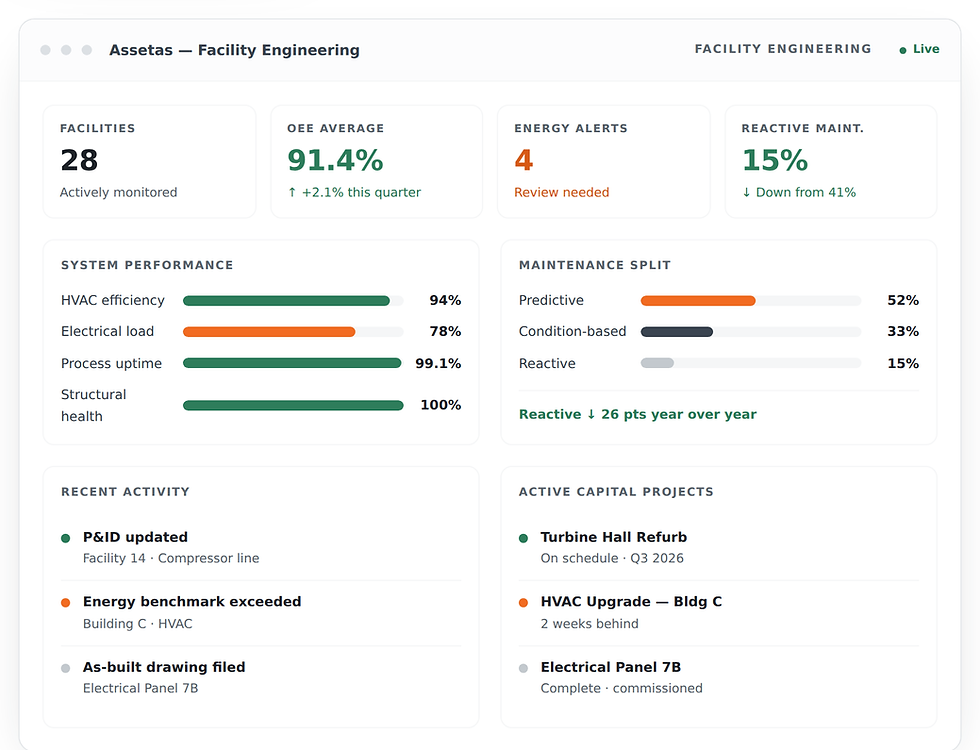Open the Electrical Panel 7B project title
Screen dimensions: 980x750
(611, 668)
